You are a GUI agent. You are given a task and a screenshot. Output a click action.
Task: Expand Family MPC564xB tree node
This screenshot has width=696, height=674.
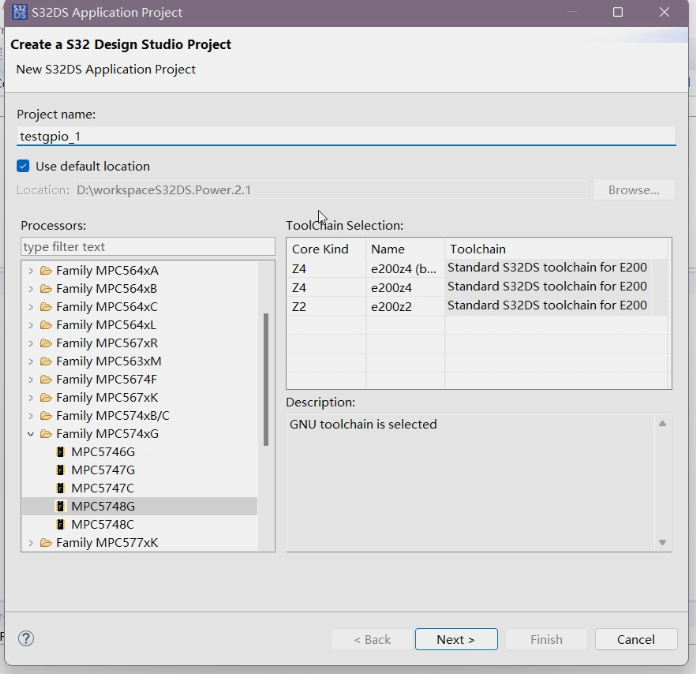point(30,289)
